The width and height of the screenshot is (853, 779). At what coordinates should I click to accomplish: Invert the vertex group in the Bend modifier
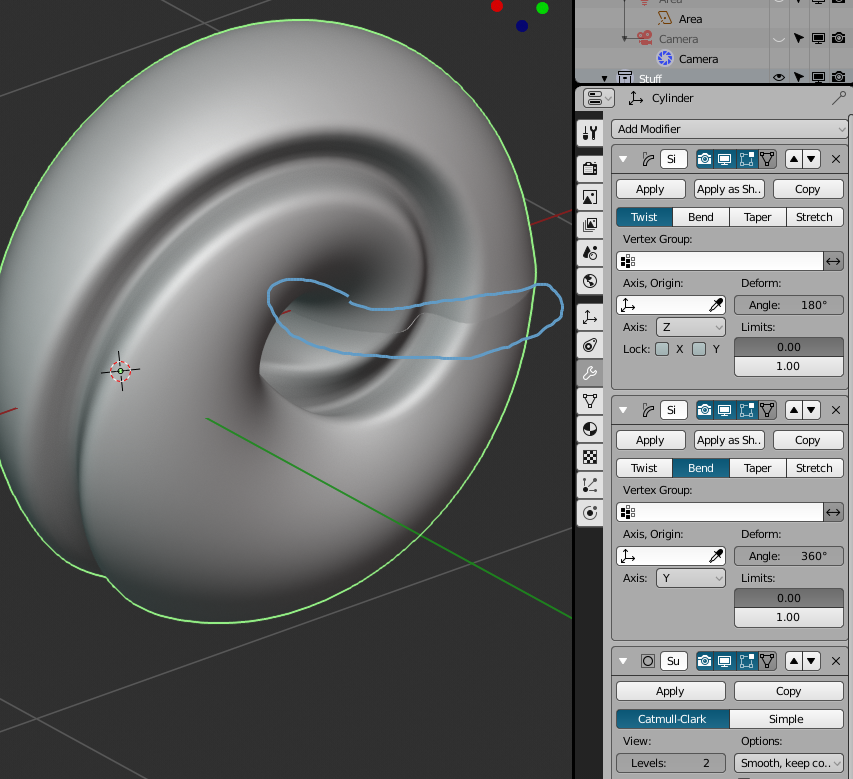coord(833,512)
